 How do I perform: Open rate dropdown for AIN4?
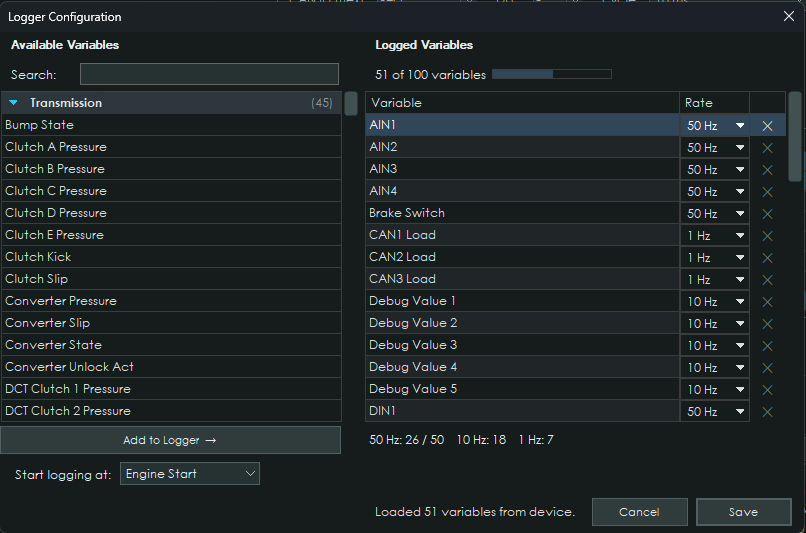click(x=715, y=192)
